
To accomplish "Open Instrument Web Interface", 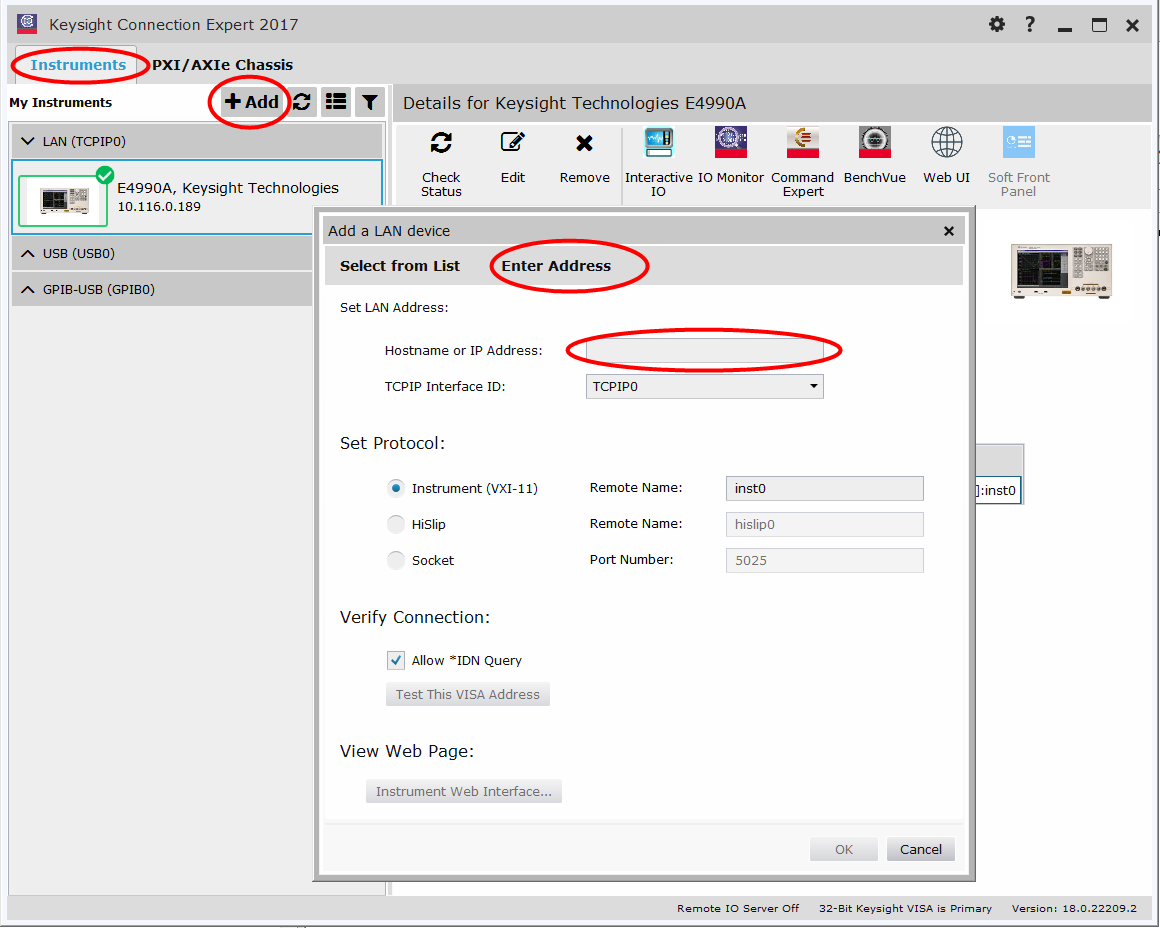I will coord(464,791).
